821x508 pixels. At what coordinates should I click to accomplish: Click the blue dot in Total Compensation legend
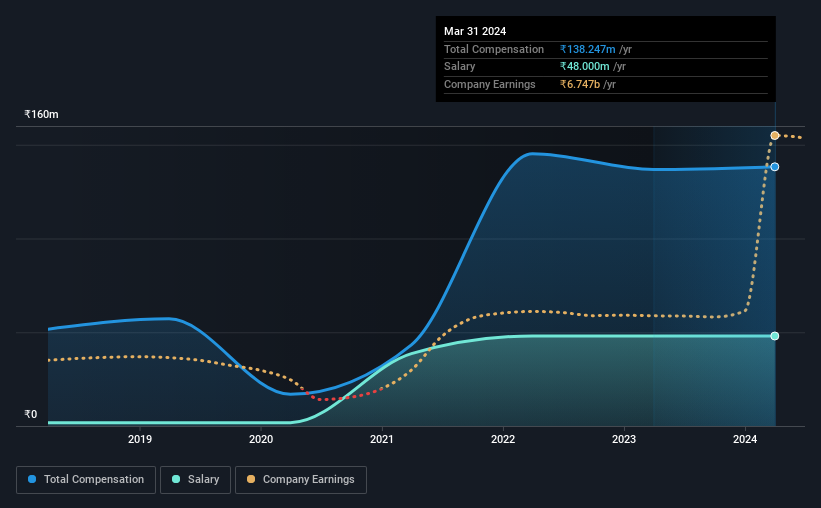click(x=32, y=479)
